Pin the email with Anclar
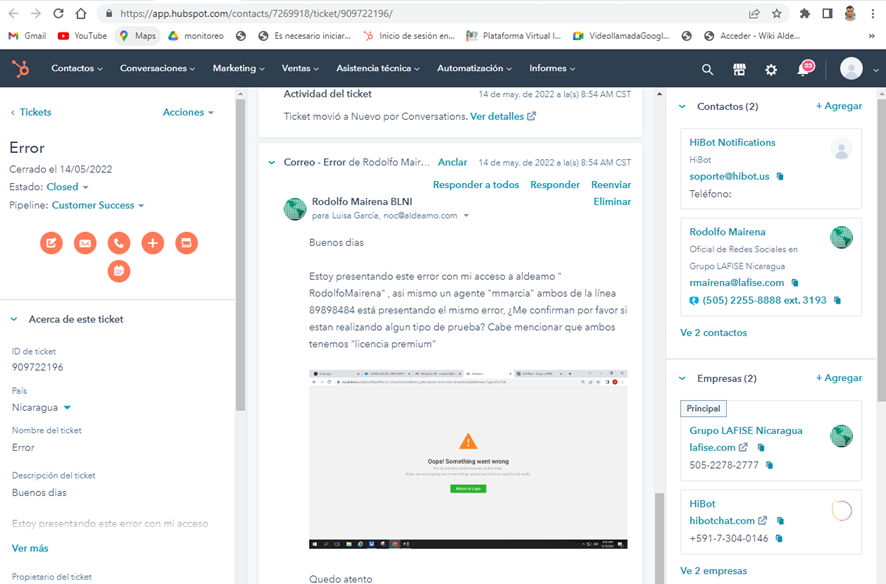This screenshot has width=886, height=584. click(x=453, y=163)
